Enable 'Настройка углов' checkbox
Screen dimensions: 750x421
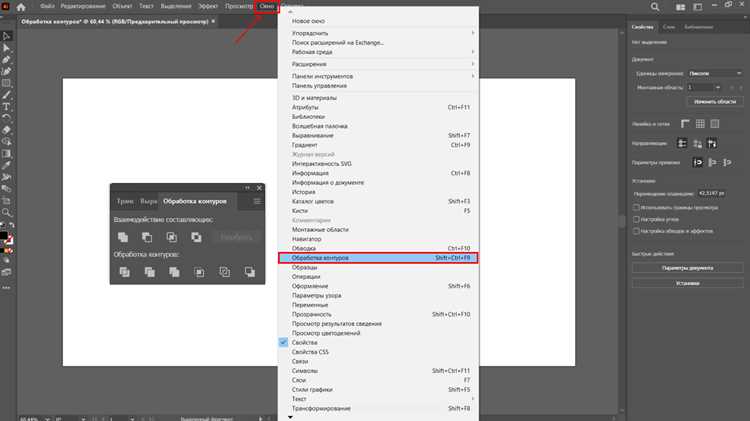pos(636,219)
